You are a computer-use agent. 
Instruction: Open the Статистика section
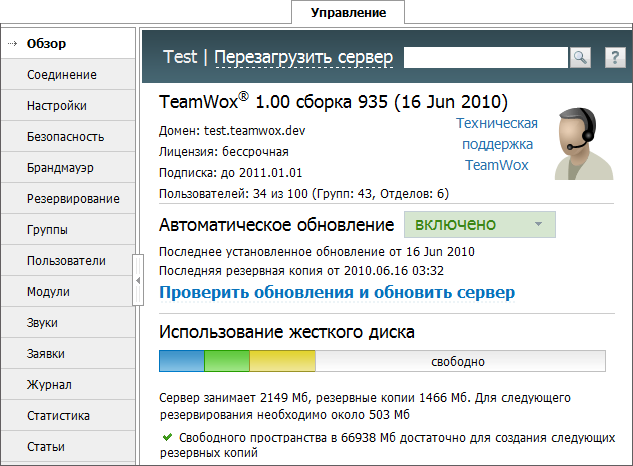[68, 416]
